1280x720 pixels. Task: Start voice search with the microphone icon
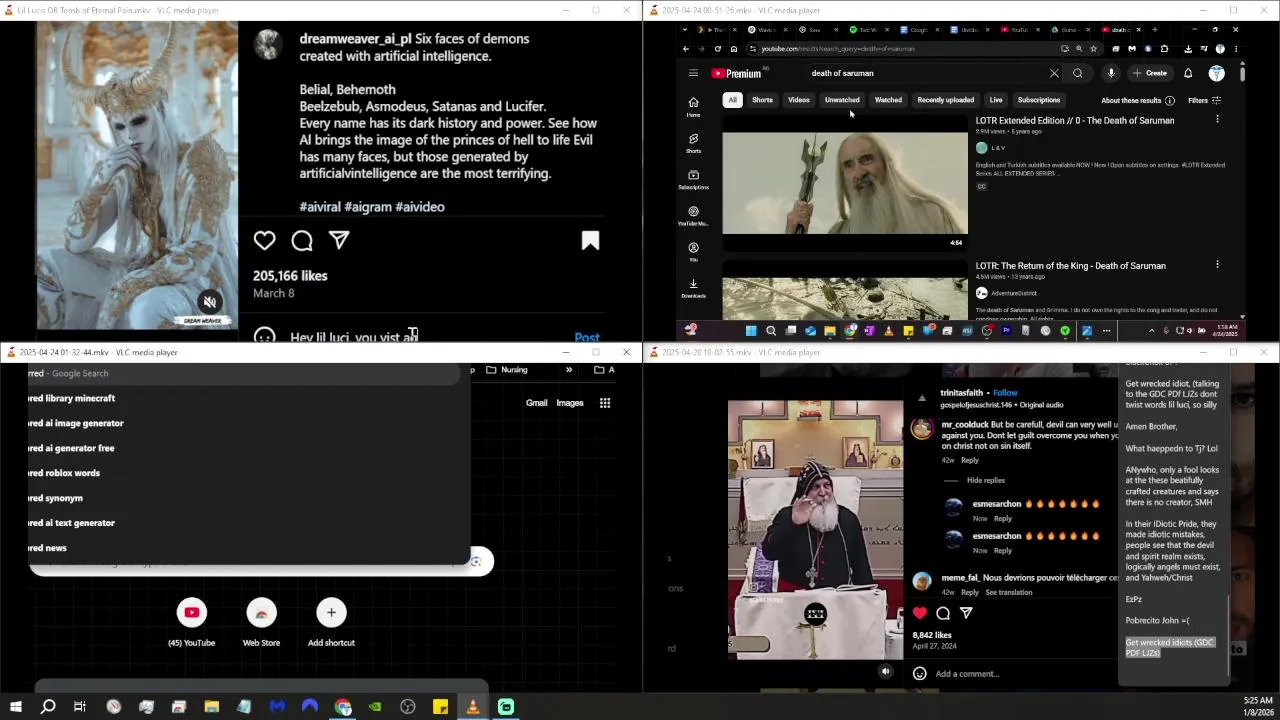[x=1111, y=73]
